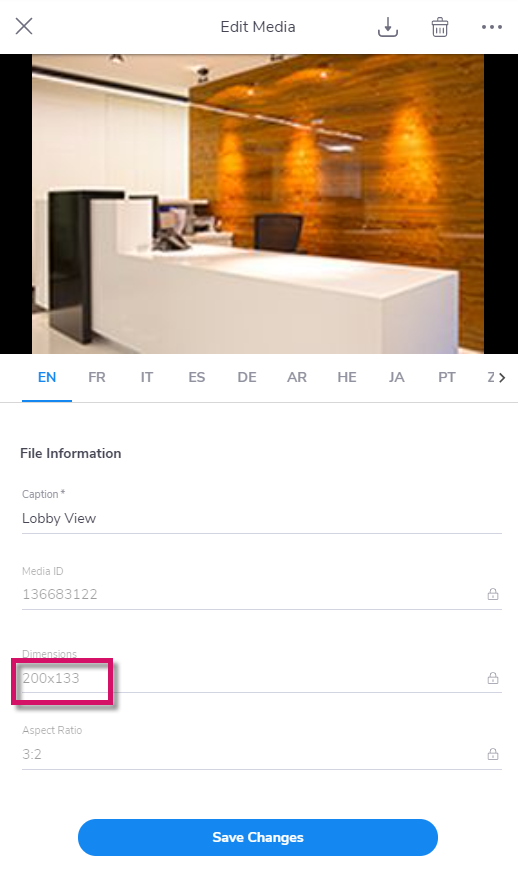The image size is (518, 870).
Task: Open the JA language tab
Action: point(397,377)
